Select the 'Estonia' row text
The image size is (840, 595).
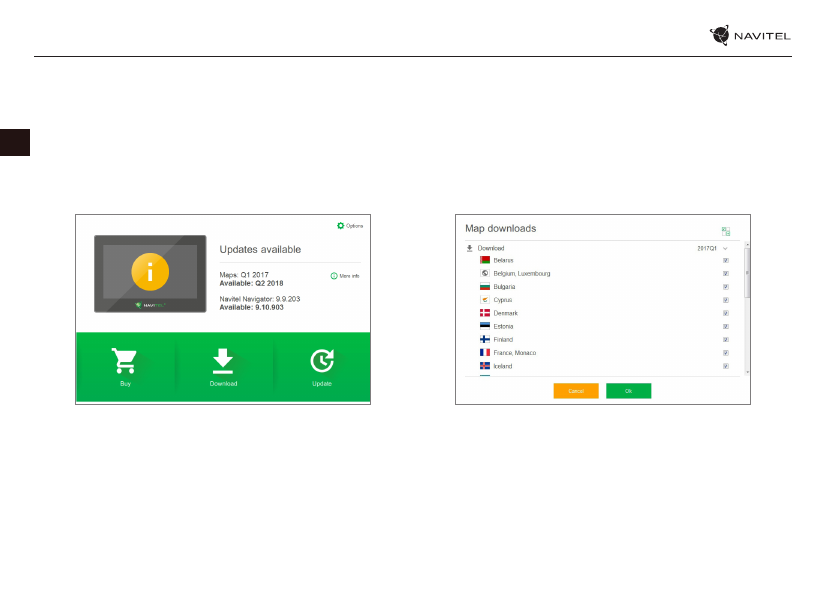coord(503,326)
